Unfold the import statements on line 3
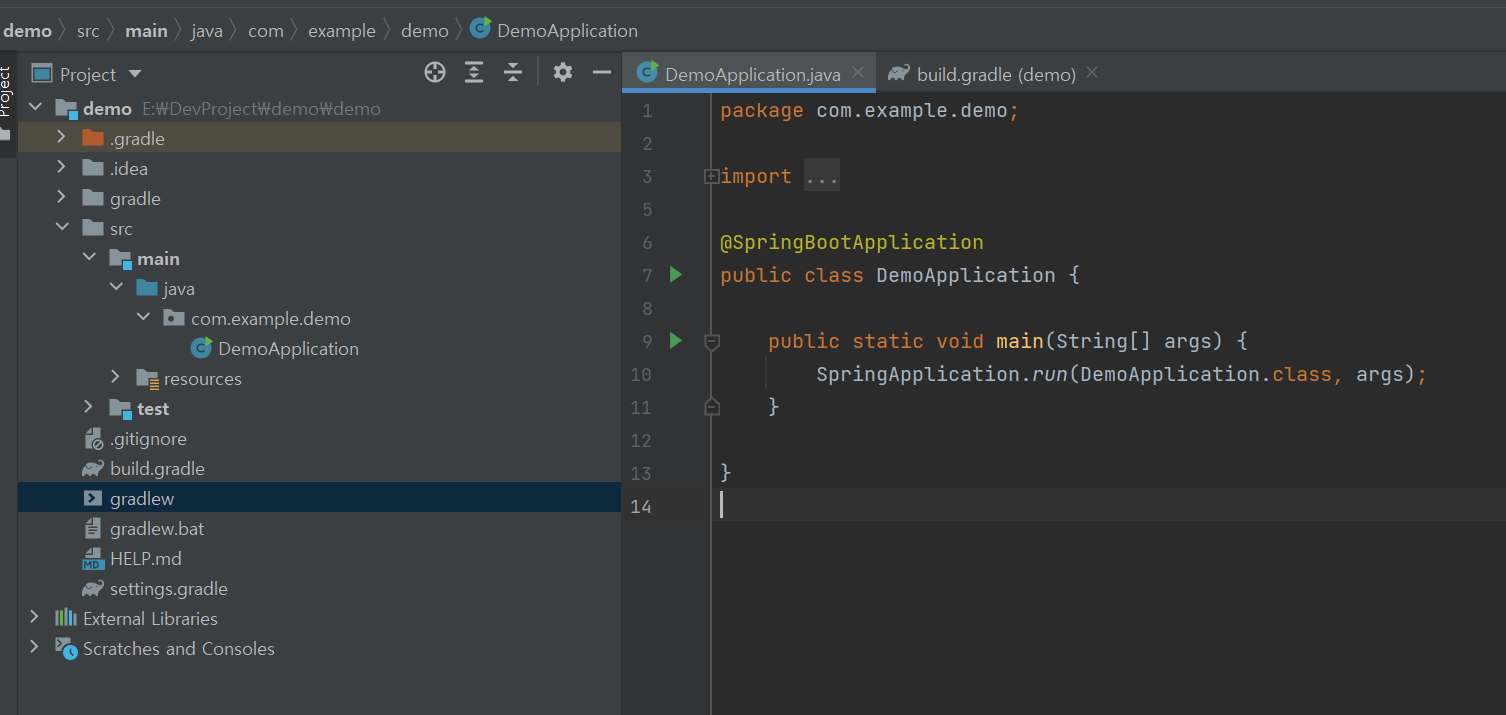 [x=711, y=176]
